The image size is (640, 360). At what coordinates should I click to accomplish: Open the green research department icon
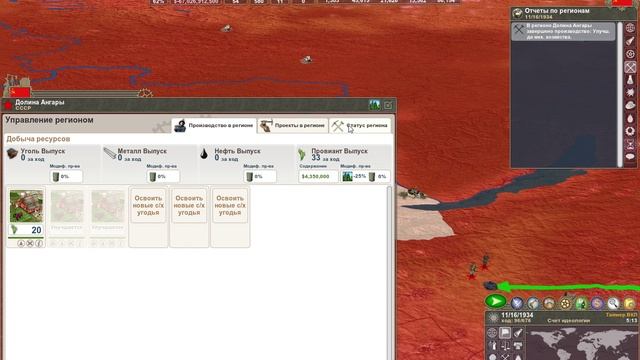pyautogui.click(x=581, y=303)
